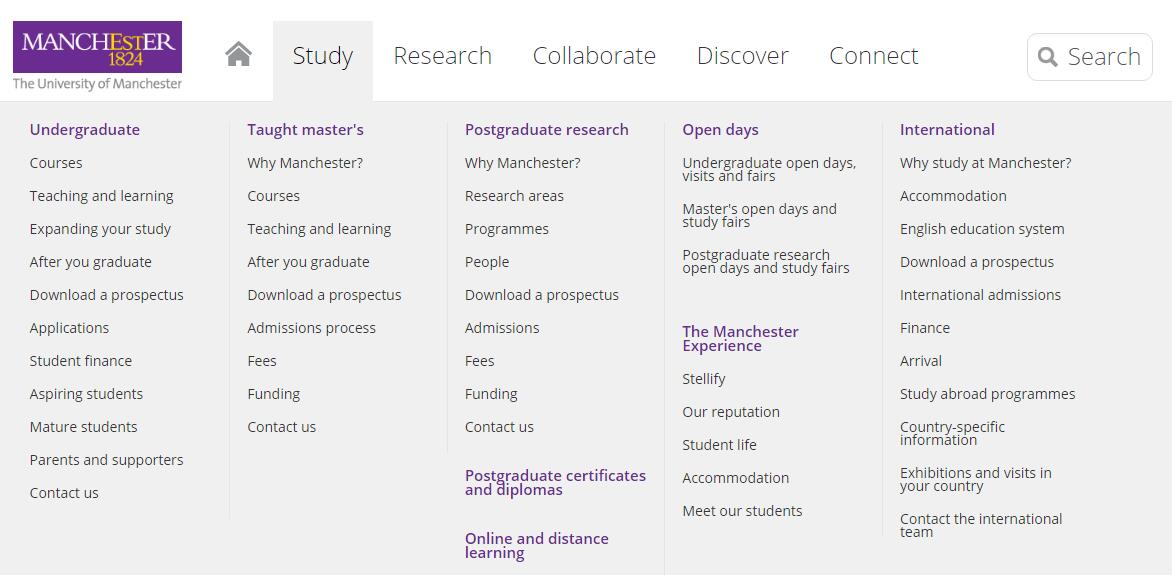Open the Research menu tab
This screenshot has height=575, width=1172.
click(442, 56)
